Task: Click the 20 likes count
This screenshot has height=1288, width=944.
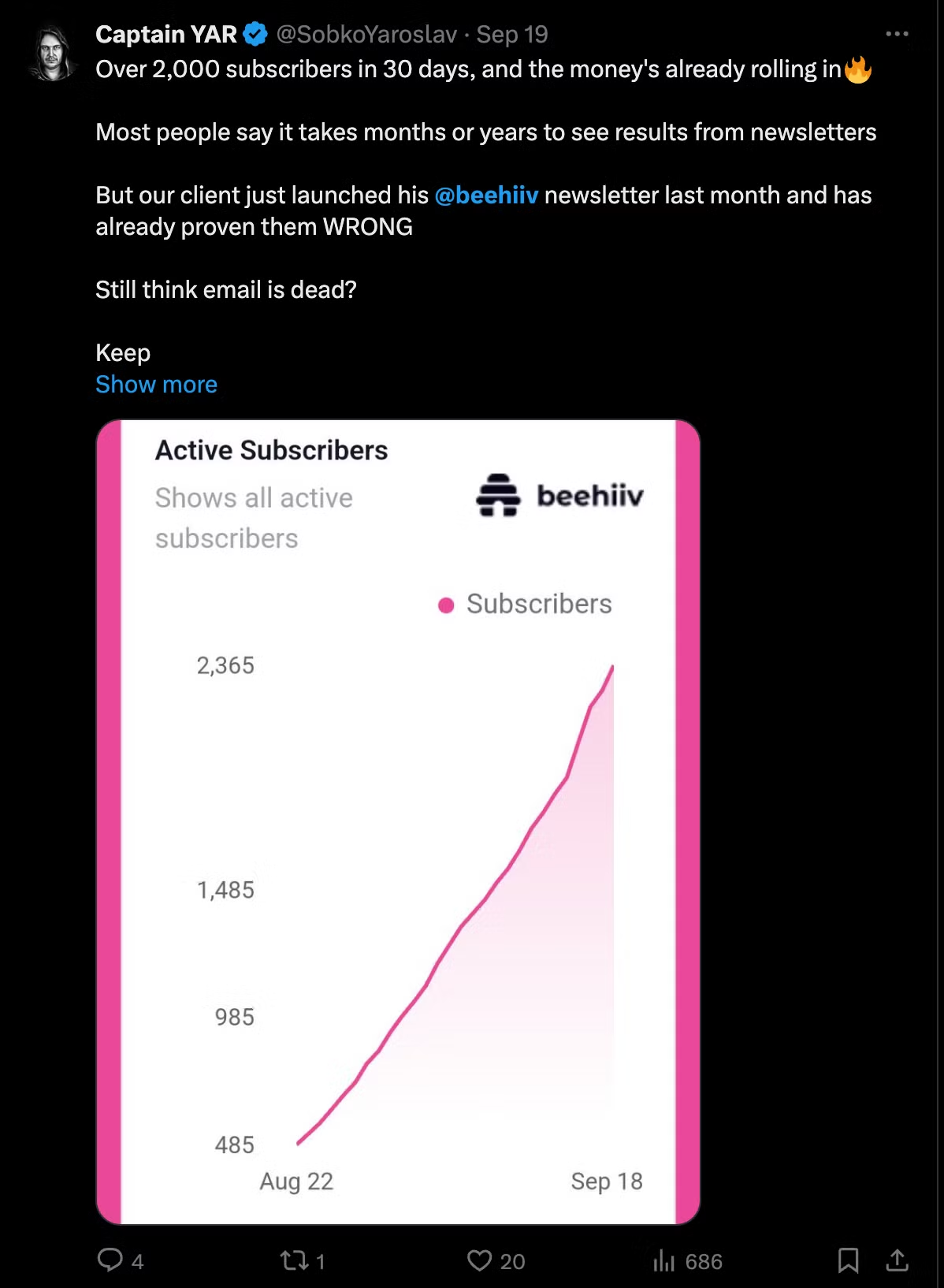Action: (x=512, y=1262)
